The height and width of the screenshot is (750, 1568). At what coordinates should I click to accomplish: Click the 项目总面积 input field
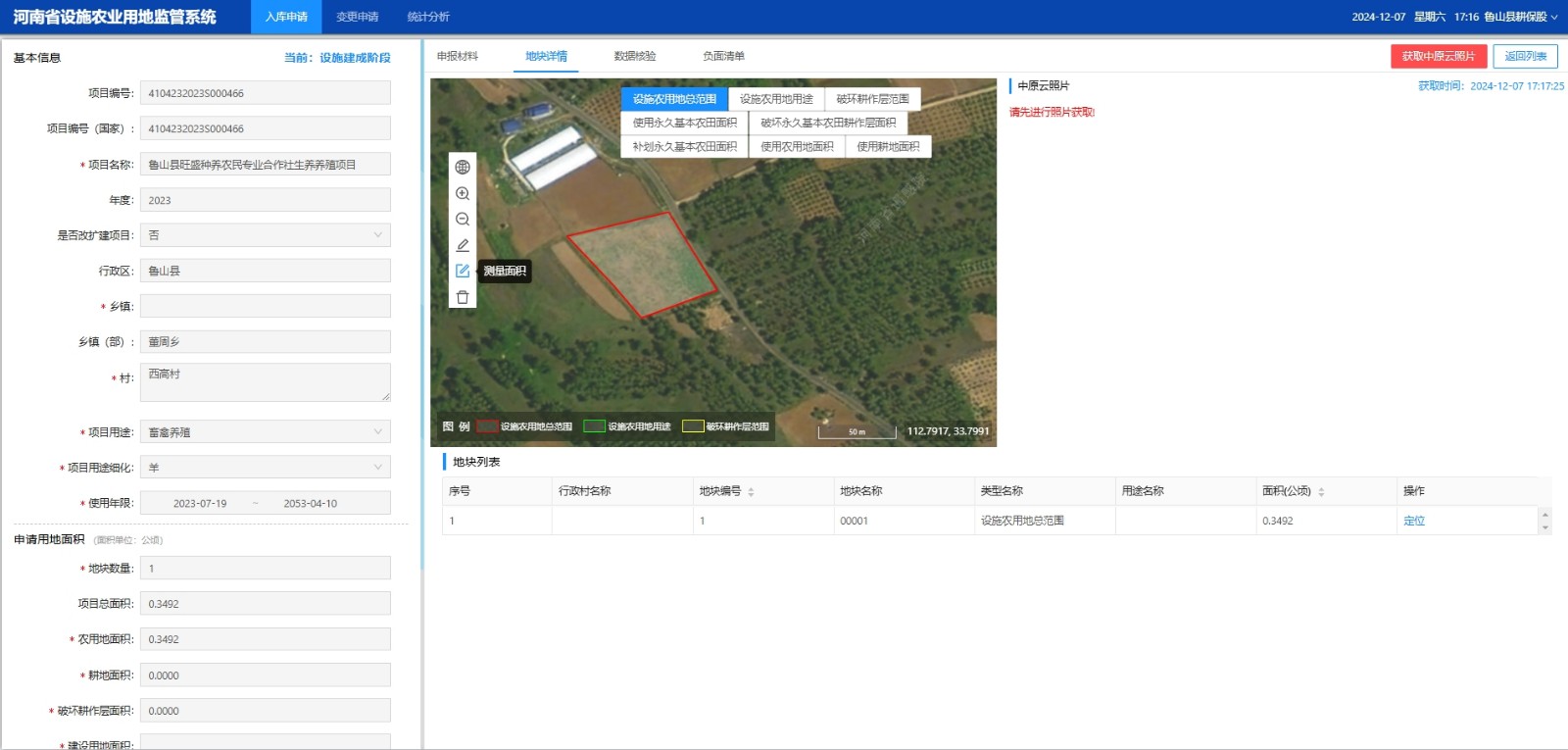(x=266, y=604)
